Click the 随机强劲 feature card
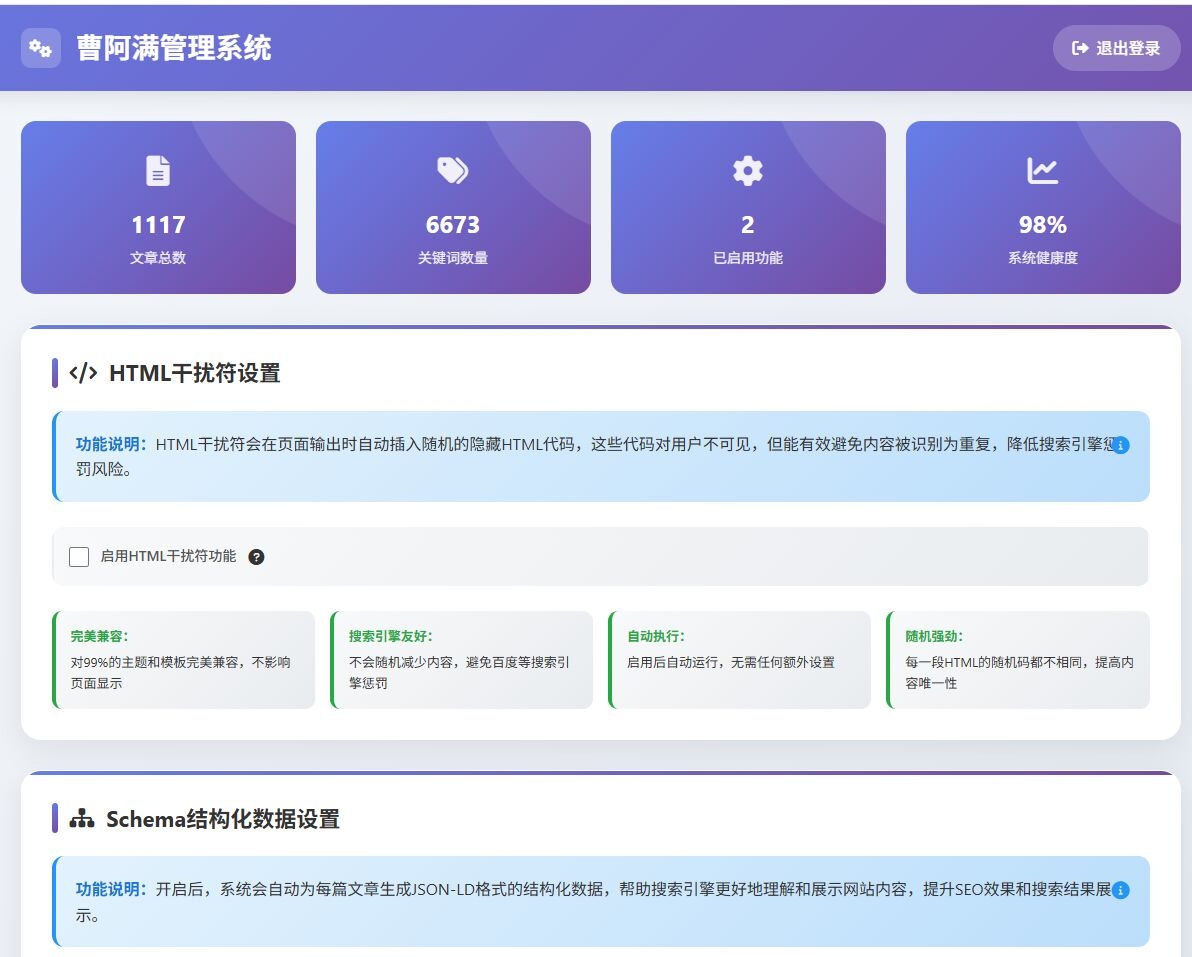 (x=1018, y=660)
